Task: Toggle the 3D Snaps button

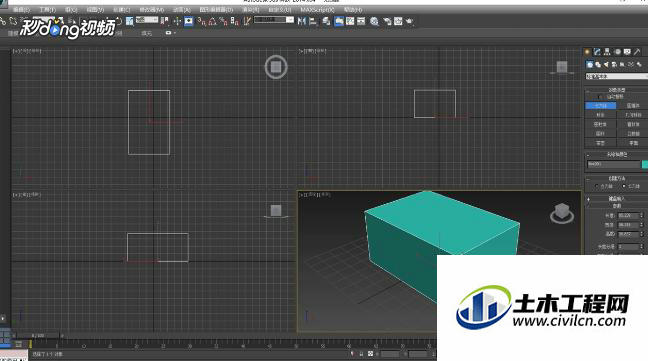Action: click(201, 21)
